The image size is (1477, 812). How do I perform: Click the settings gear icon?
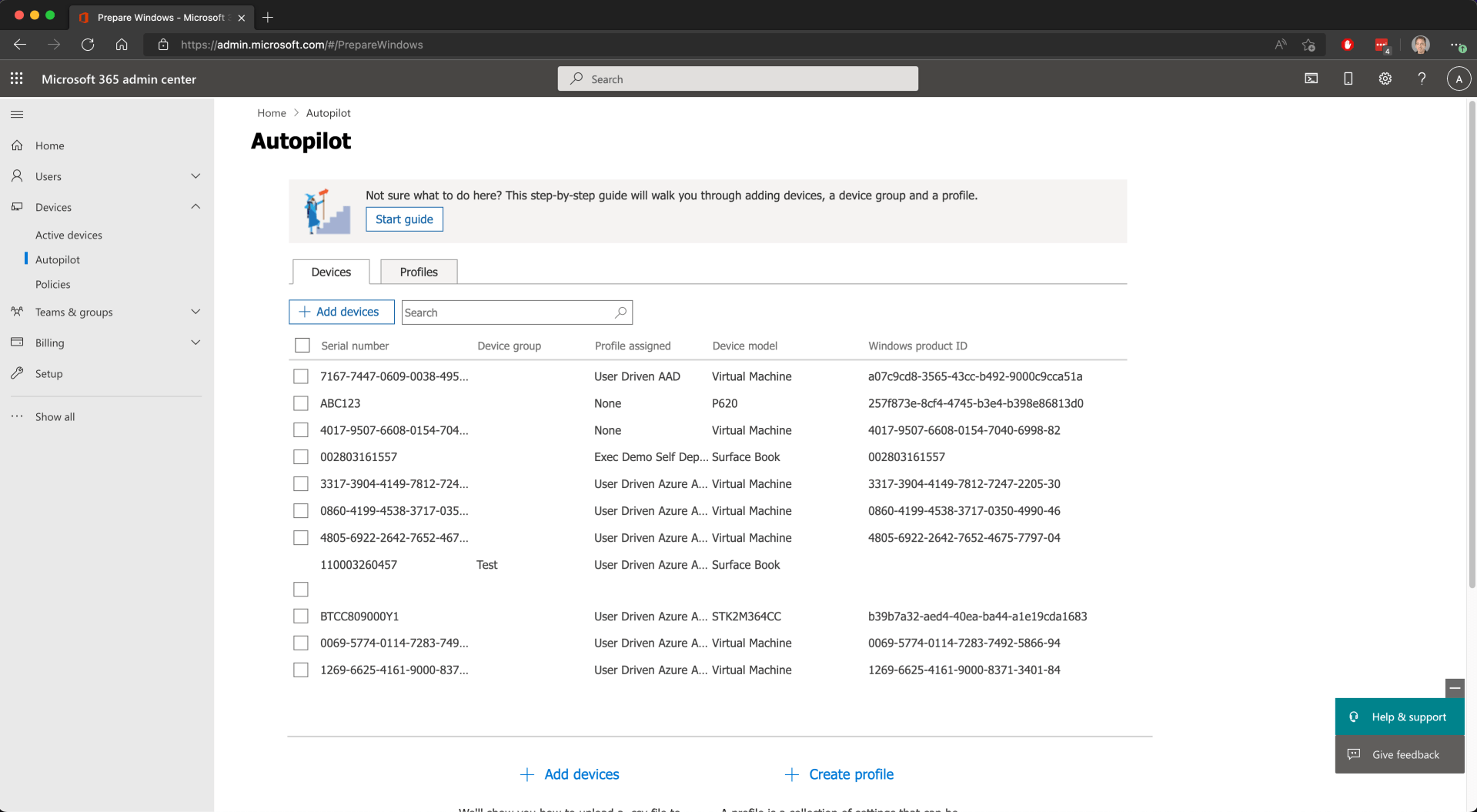pyautogui.click(x=1385, y=79)
